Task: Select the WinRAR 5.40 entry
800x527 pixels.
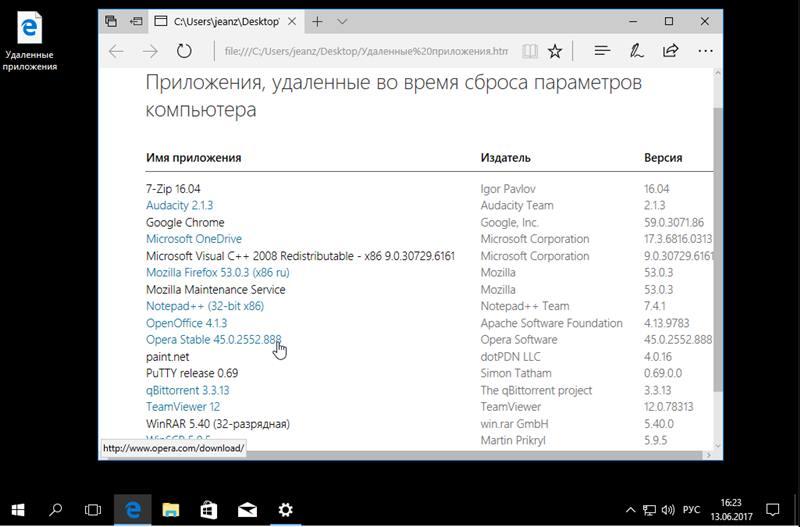Action: coord(218,424)
